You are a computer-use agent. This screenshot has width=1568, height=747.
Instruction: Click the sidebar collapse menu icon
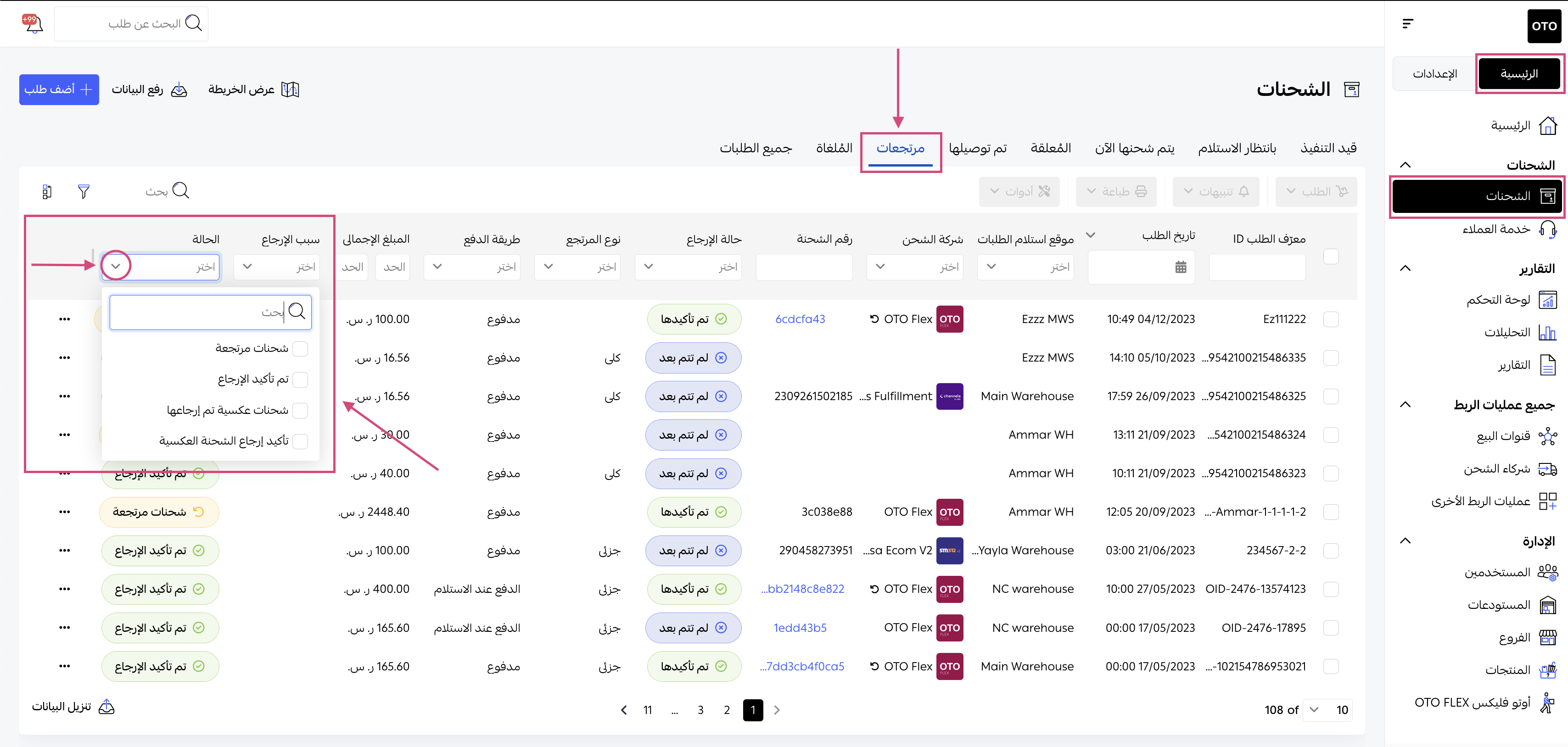tap(1407, 24)
